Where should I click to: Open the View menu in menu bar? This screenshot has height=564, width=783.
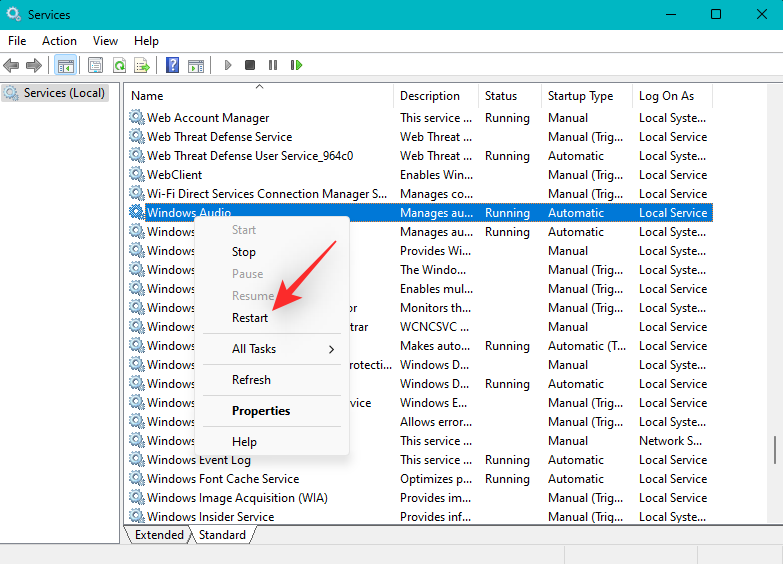click(105, 41)
